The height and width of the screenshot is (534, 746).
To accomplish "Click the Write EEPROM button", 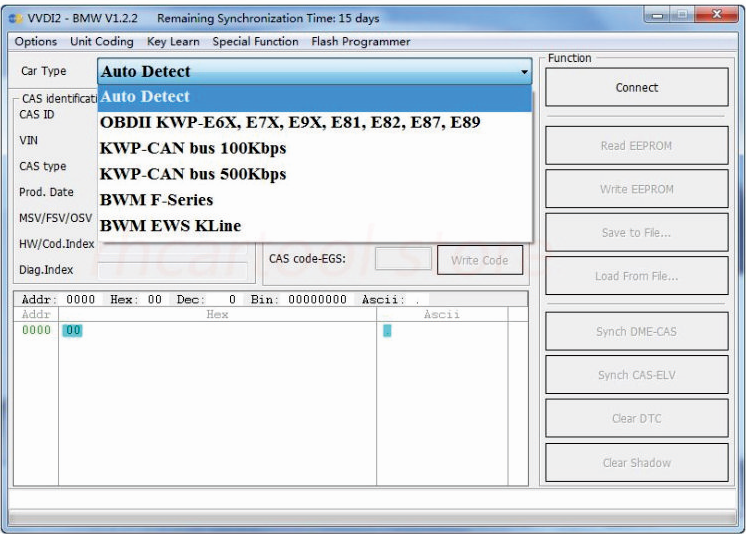I will [637, 189].
